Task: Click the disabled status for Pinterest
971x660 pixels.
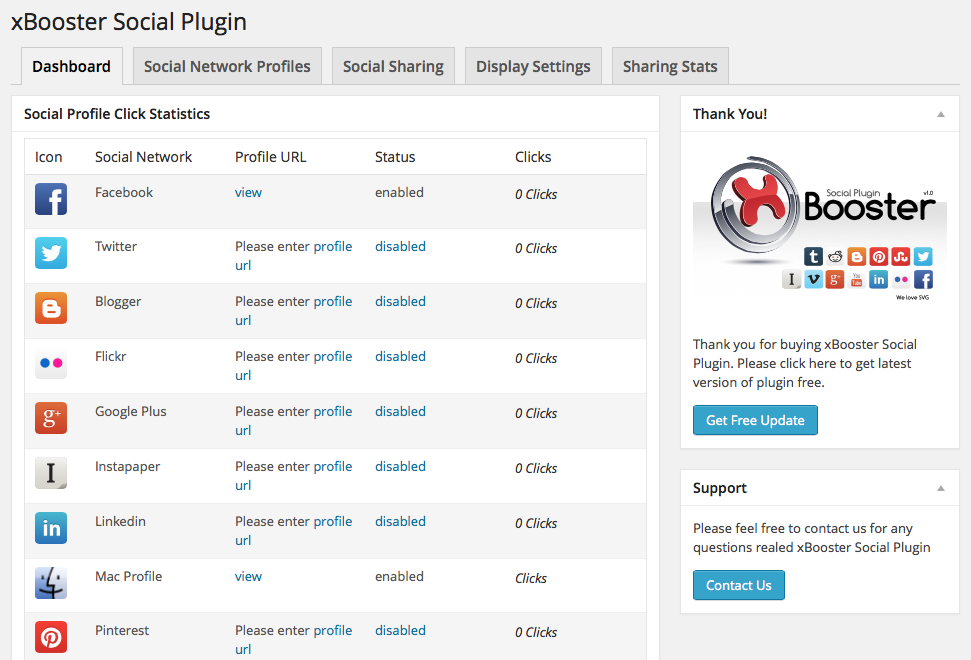Action: point(401,630)
